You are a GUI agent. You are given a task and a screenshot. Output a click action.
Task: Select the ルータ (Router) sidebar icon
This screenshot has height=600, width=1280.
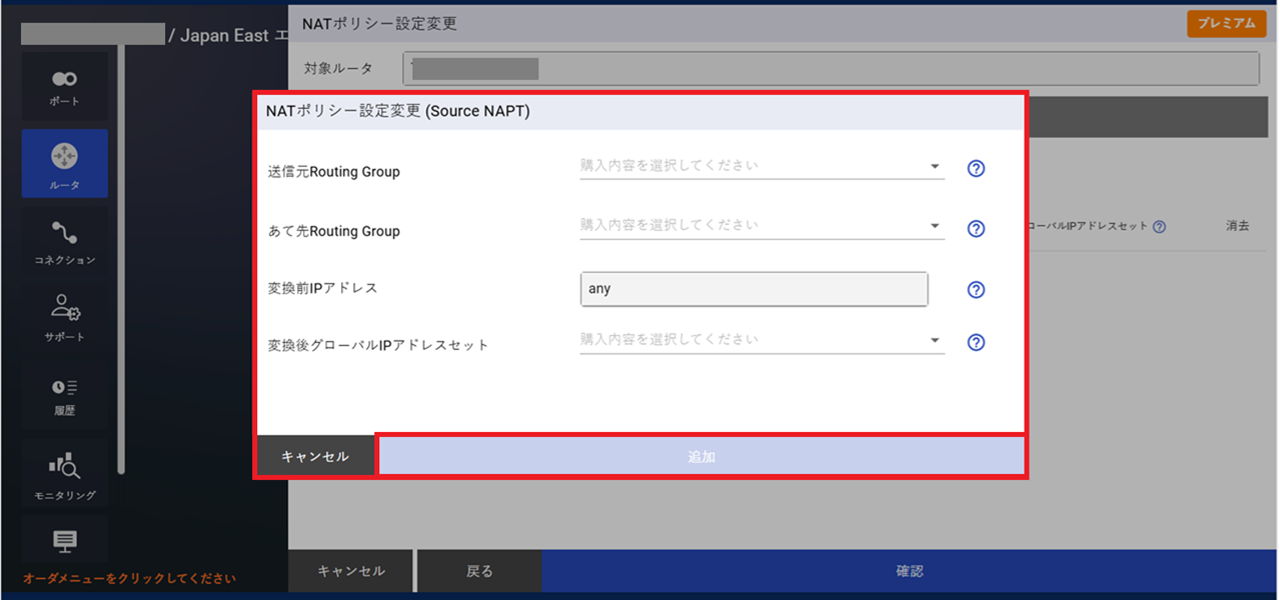(64, 163)
